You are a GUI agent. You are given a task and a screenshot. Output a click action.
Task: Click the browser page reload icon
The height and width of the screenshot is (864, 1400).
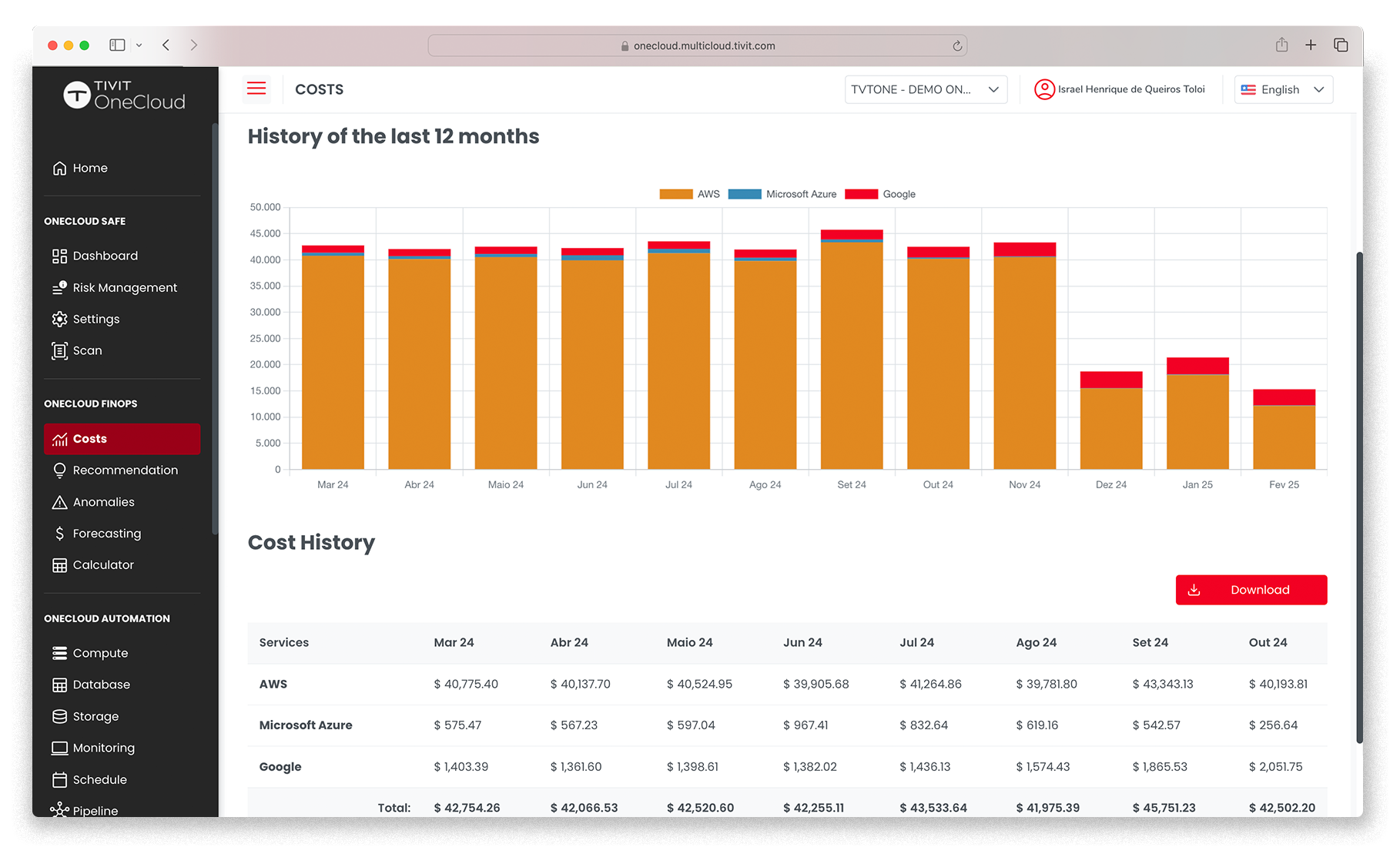point(957,45)
